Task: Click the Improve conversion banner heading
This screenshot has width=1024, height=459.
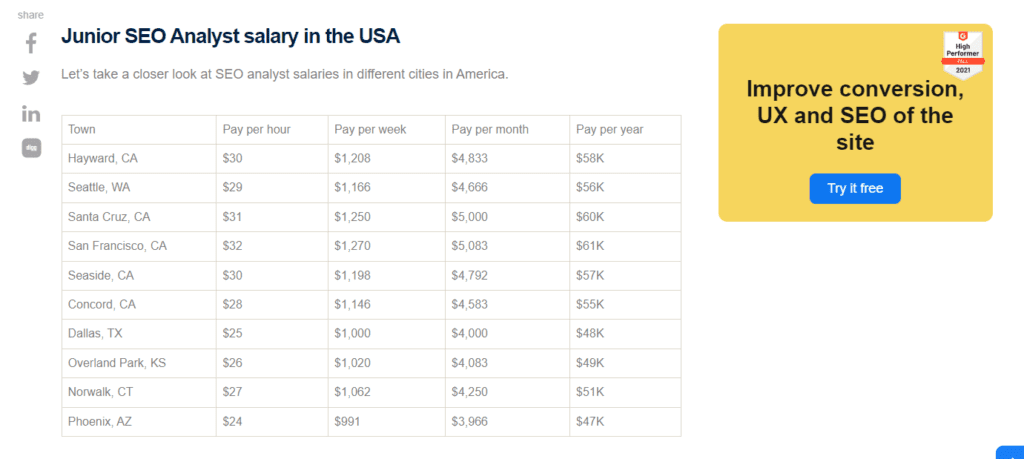Action: [x=855, y=115]
